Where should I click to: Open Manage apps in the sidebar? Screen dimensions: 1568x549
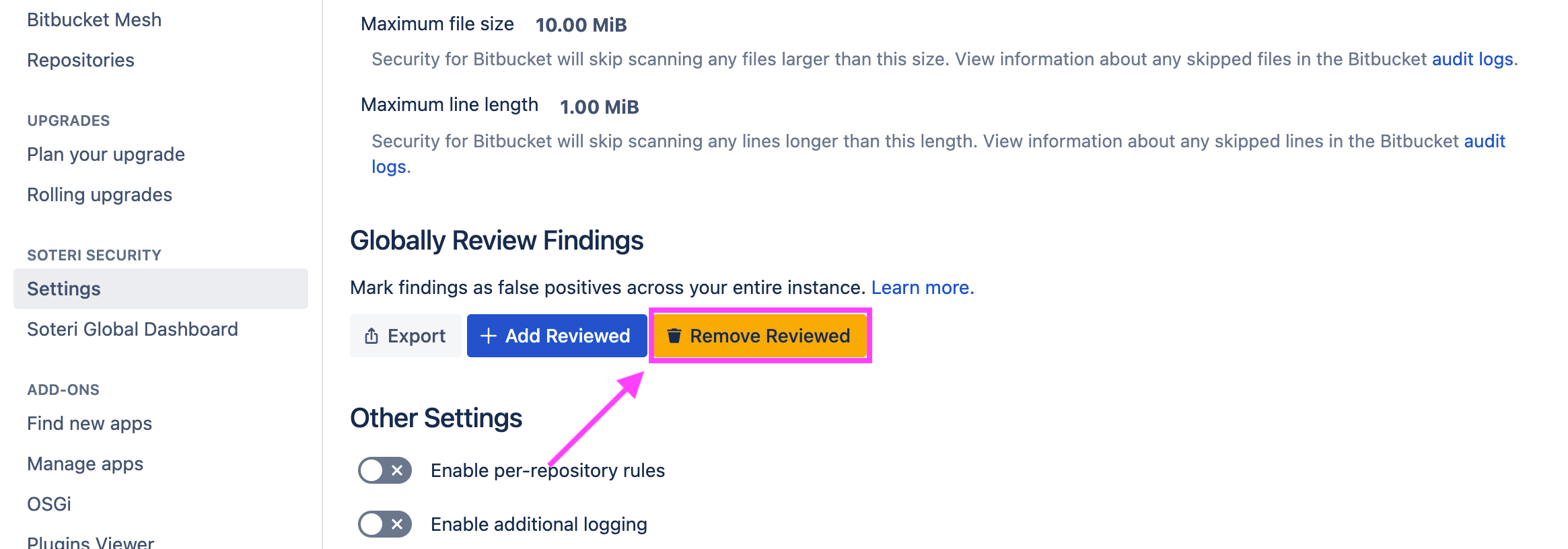point(85,464)
